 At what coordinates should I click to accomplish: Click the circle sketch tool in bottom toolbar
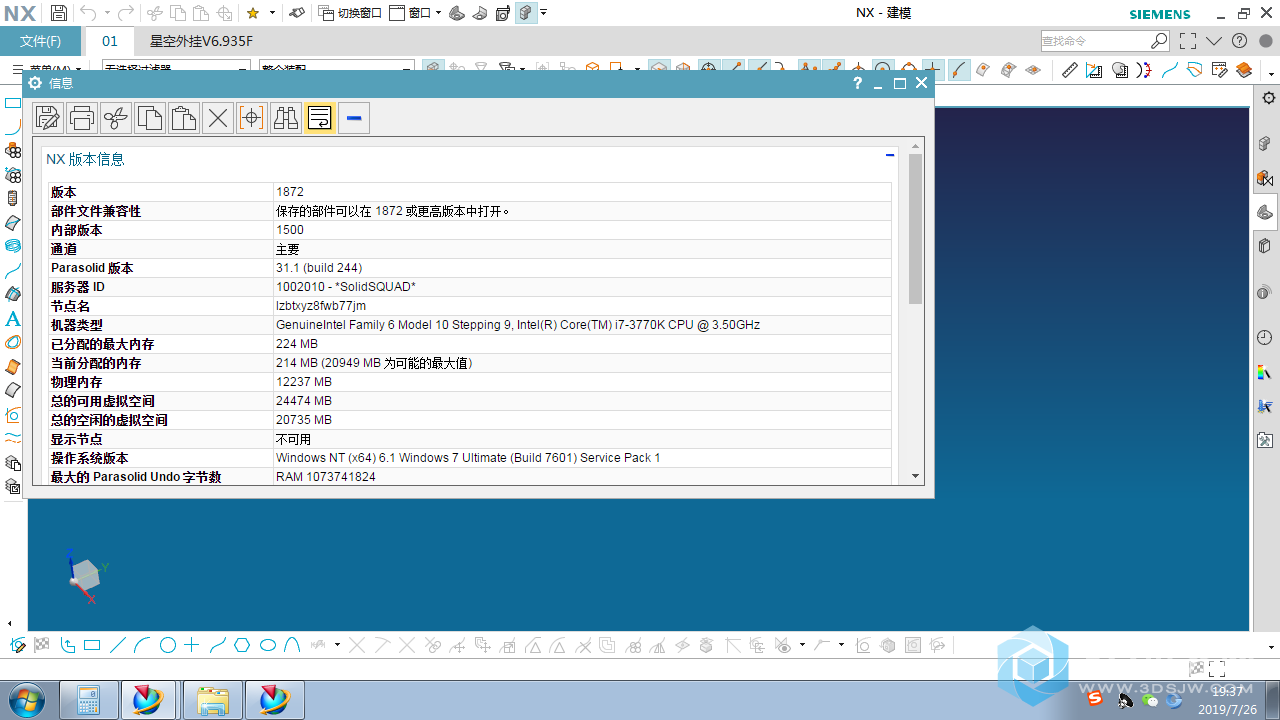pos(168,645)
